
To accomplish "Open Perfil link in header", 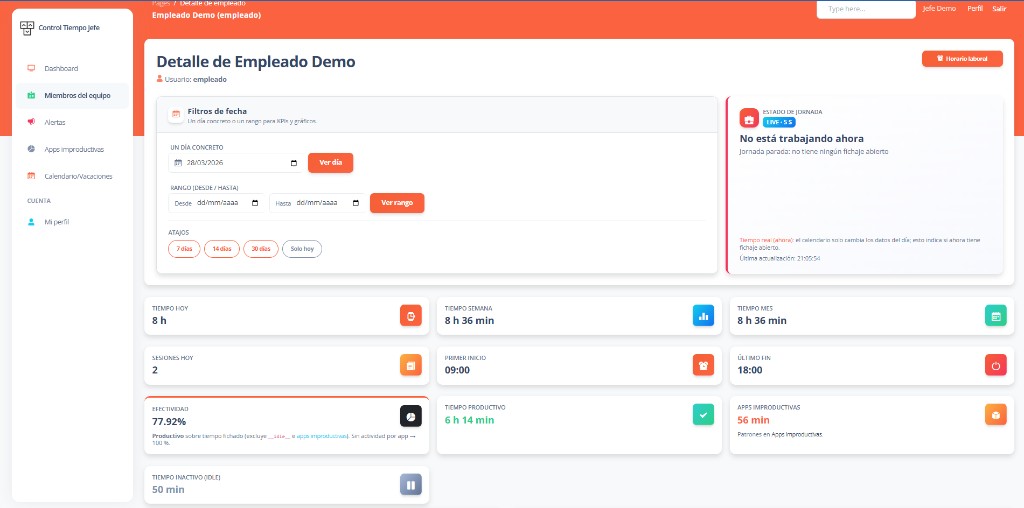I will [x=975, y=8].
